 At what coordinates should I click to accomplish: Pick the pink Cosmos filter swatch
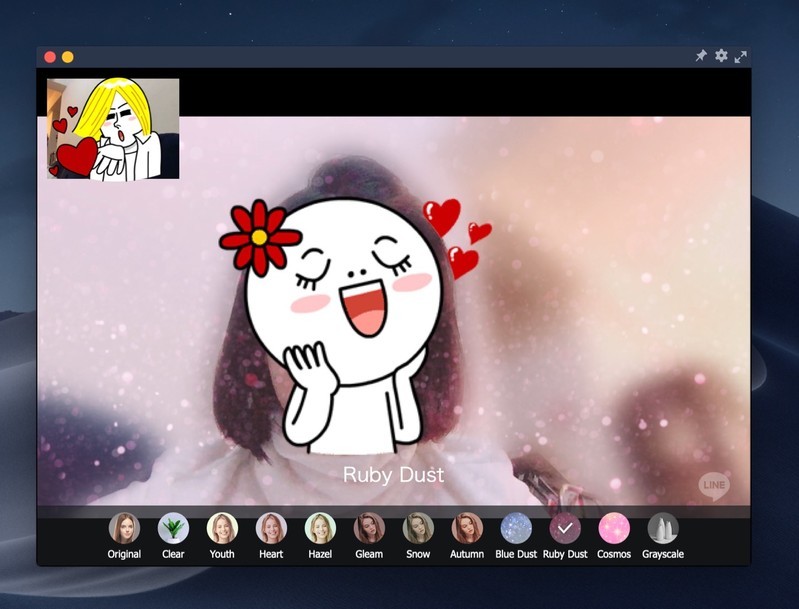coord(614,528)
